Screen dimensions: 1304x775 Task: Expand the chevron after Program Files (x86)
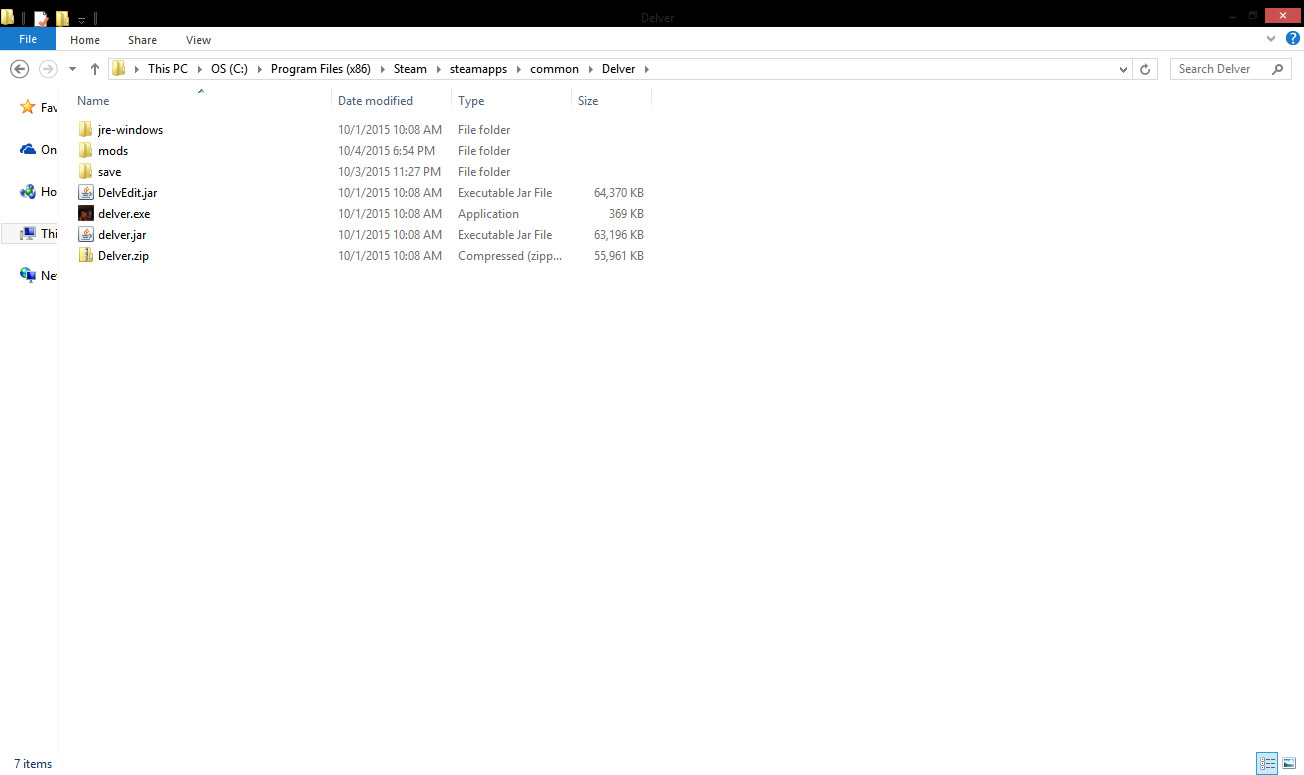pos(382,69)
